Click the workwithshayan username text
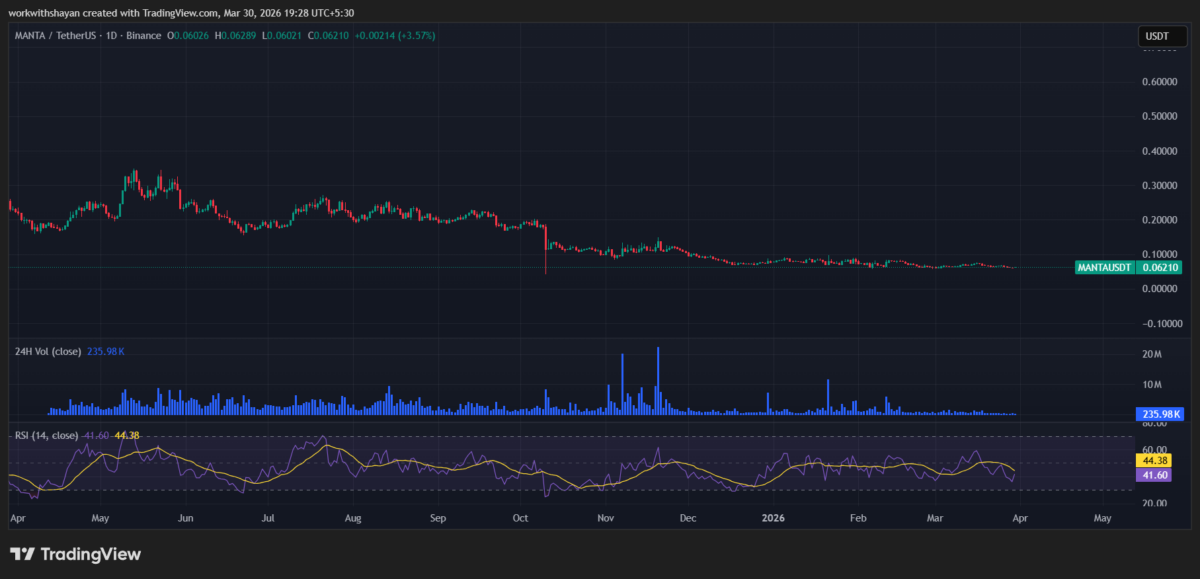The width and height of the screenshot is (1200, 579). click(x=45, y=13)
